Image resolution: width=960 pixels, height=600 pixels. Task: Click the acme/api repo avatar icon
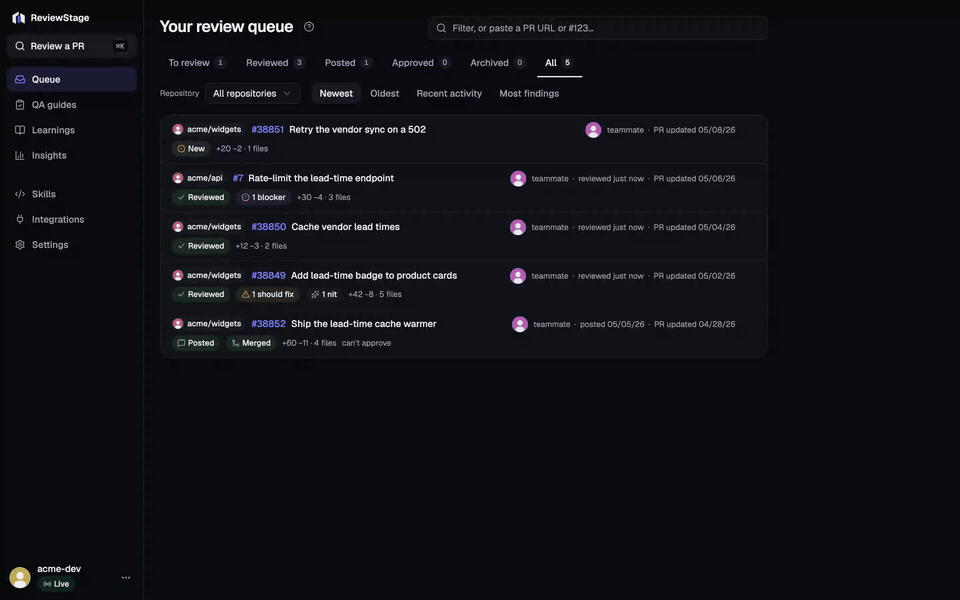[178, 178]
